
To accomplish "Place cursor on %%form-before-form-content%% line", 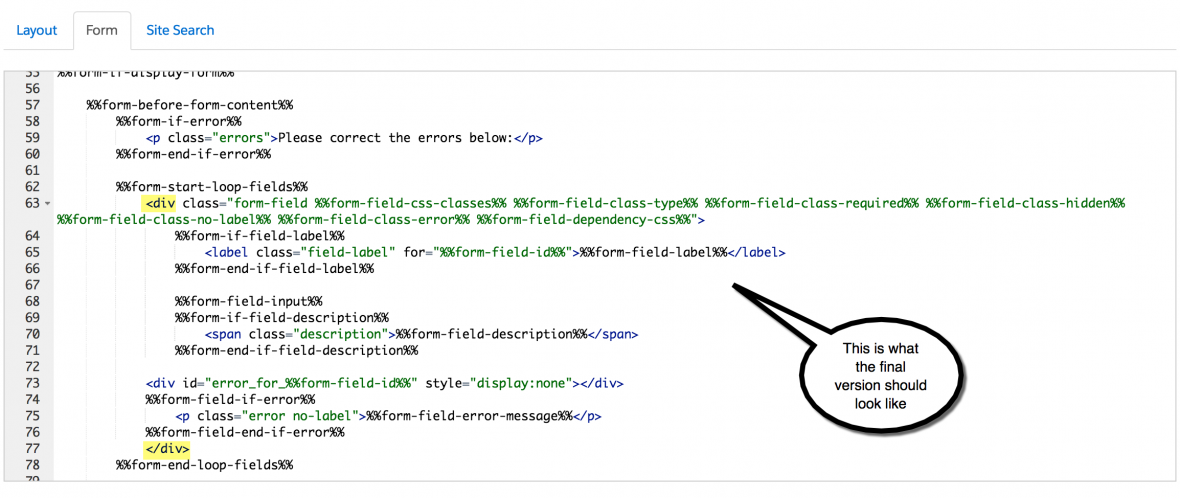I will (190, 105).
